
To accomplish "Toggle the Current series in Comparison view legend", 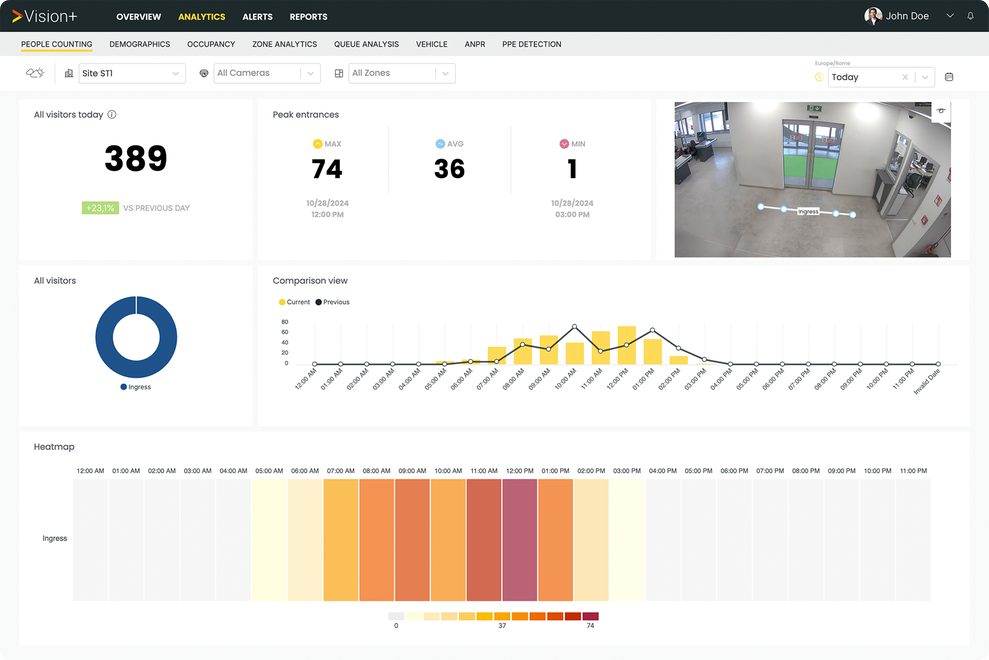I will pos(294,302).
